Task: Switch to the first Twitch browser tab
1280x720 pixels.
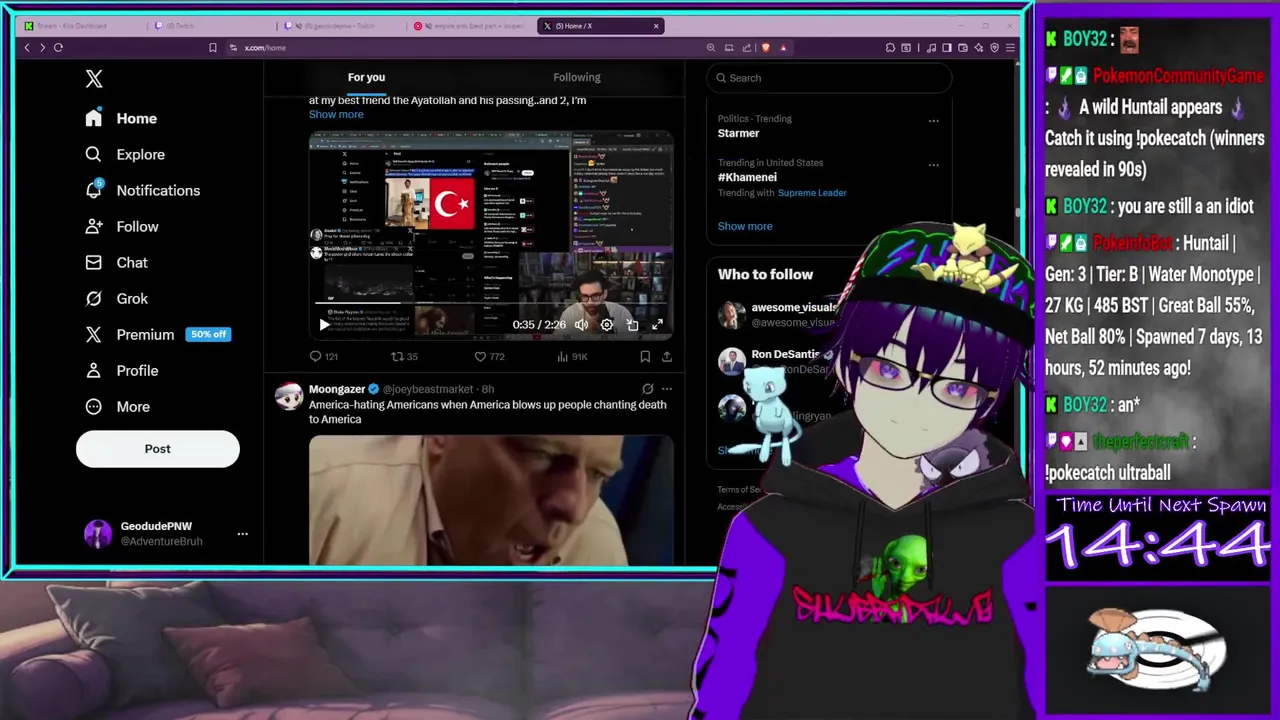Action: pyautogui.click(x=210, y=26)
